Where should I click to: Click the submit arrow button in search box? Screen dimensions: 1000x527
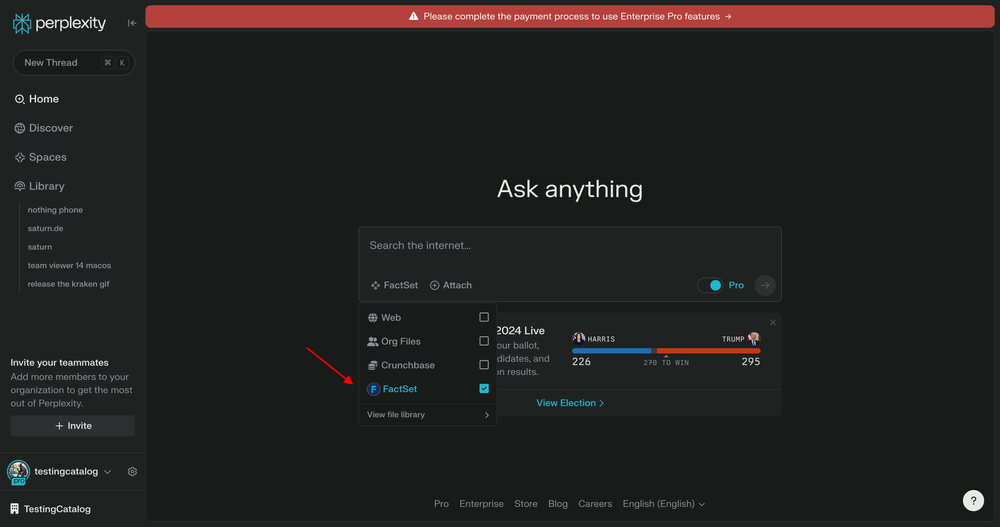(x=765, y=285)
